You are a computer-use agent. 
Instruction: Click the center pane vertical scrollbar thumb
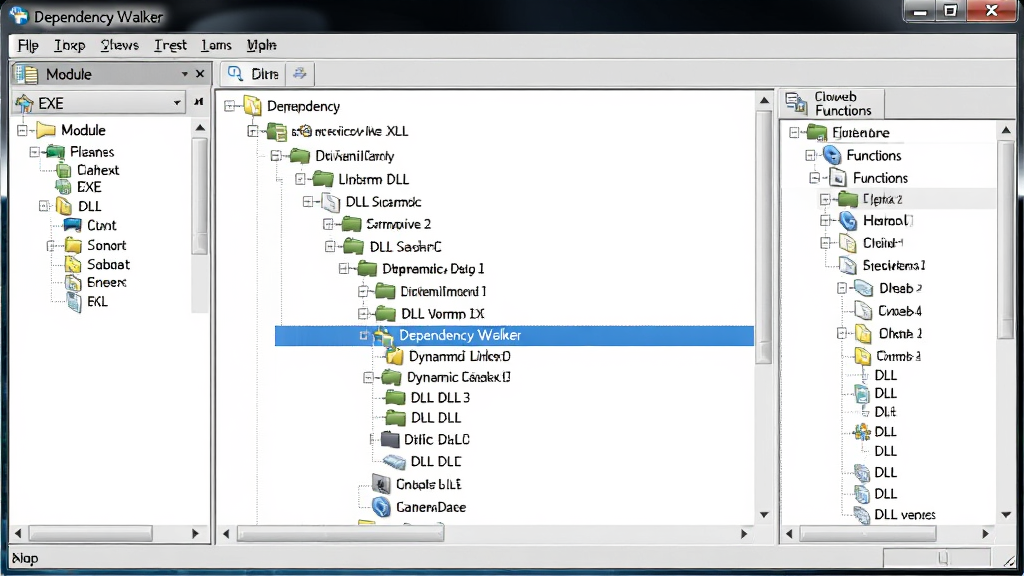click(x=764, y=238)
